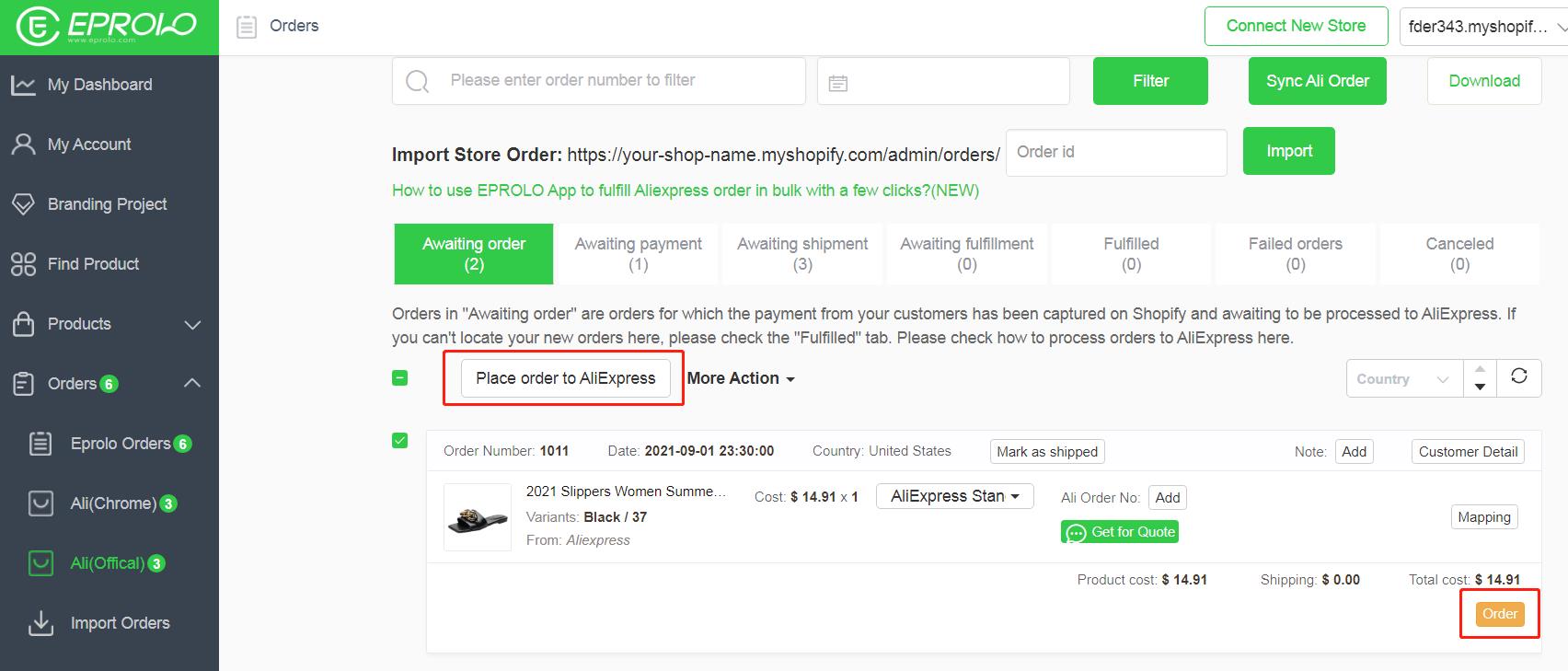
Task: Click Customer Detail button
Action: point(1469,452)
